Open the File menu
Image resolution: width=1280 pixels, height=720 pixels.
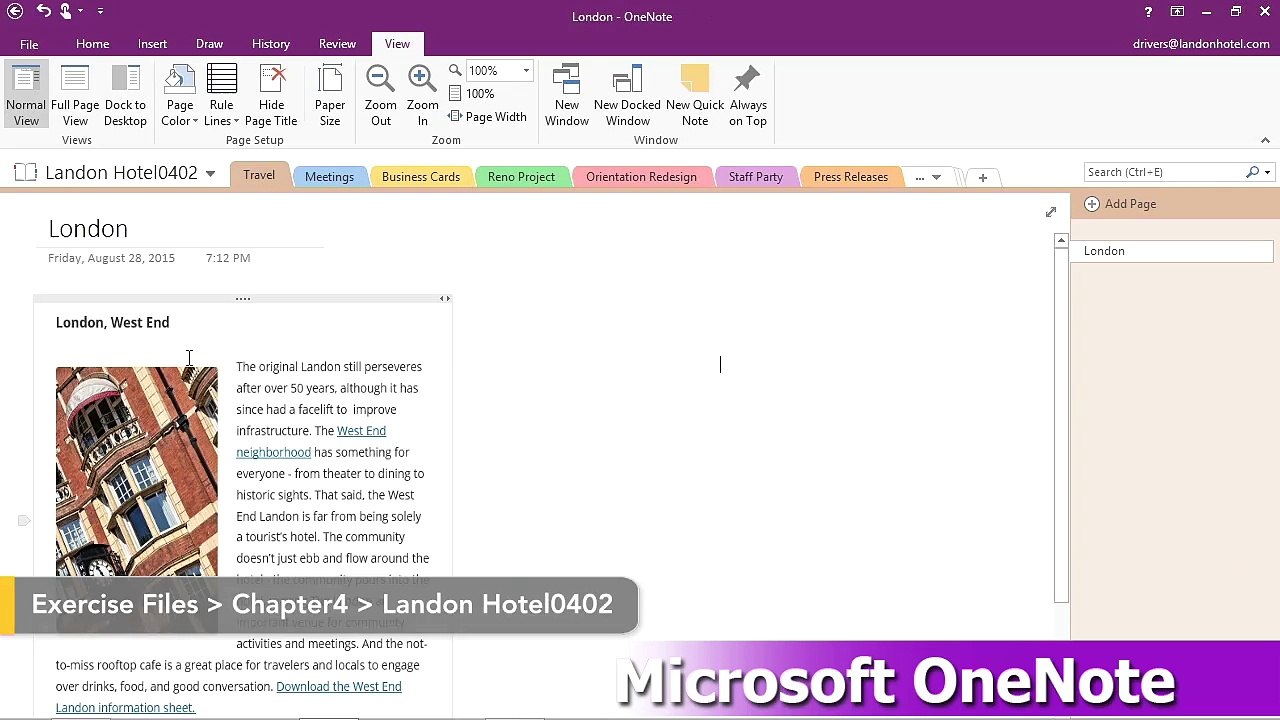tap(29, 44)
